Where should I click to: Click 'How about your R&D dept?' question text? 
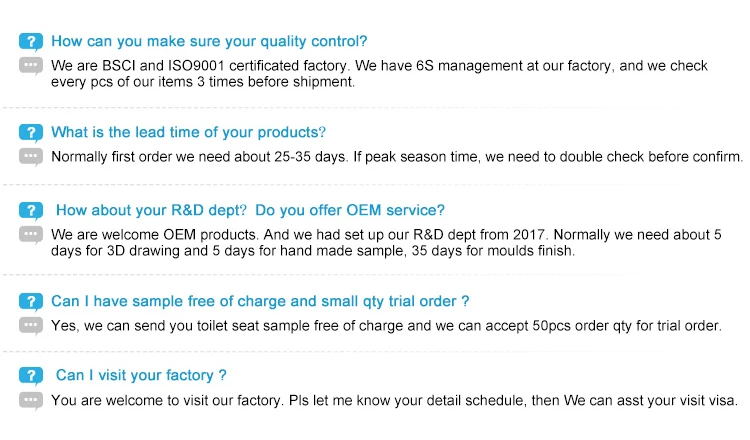[x=151, y=210]
